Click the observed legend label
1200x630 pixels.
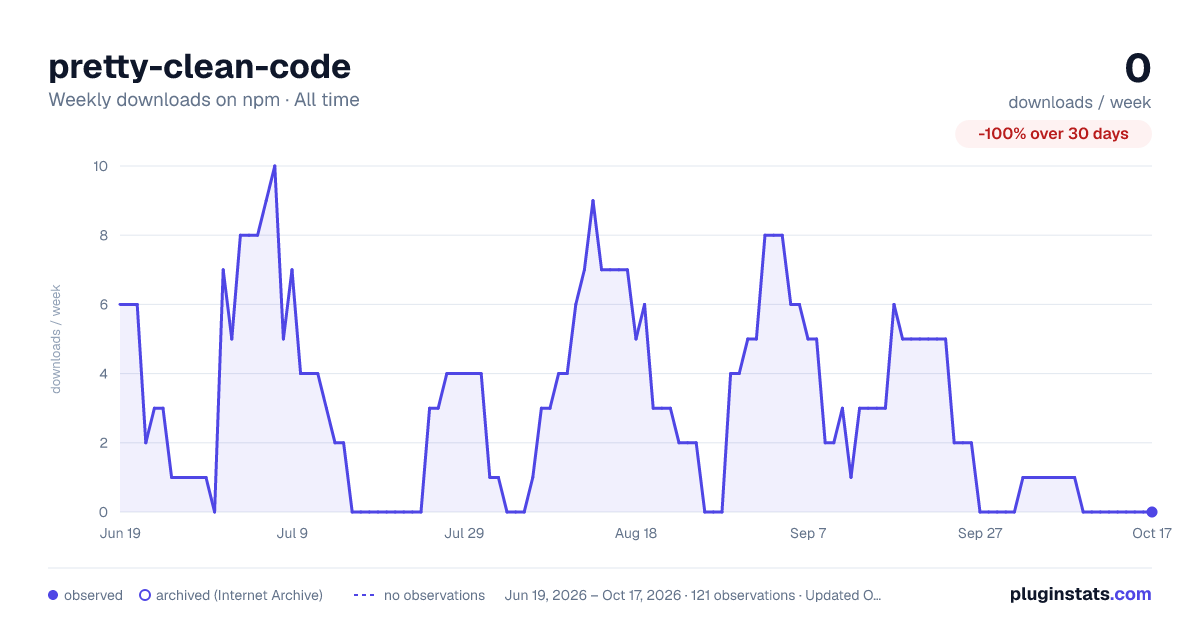(93, 595)
